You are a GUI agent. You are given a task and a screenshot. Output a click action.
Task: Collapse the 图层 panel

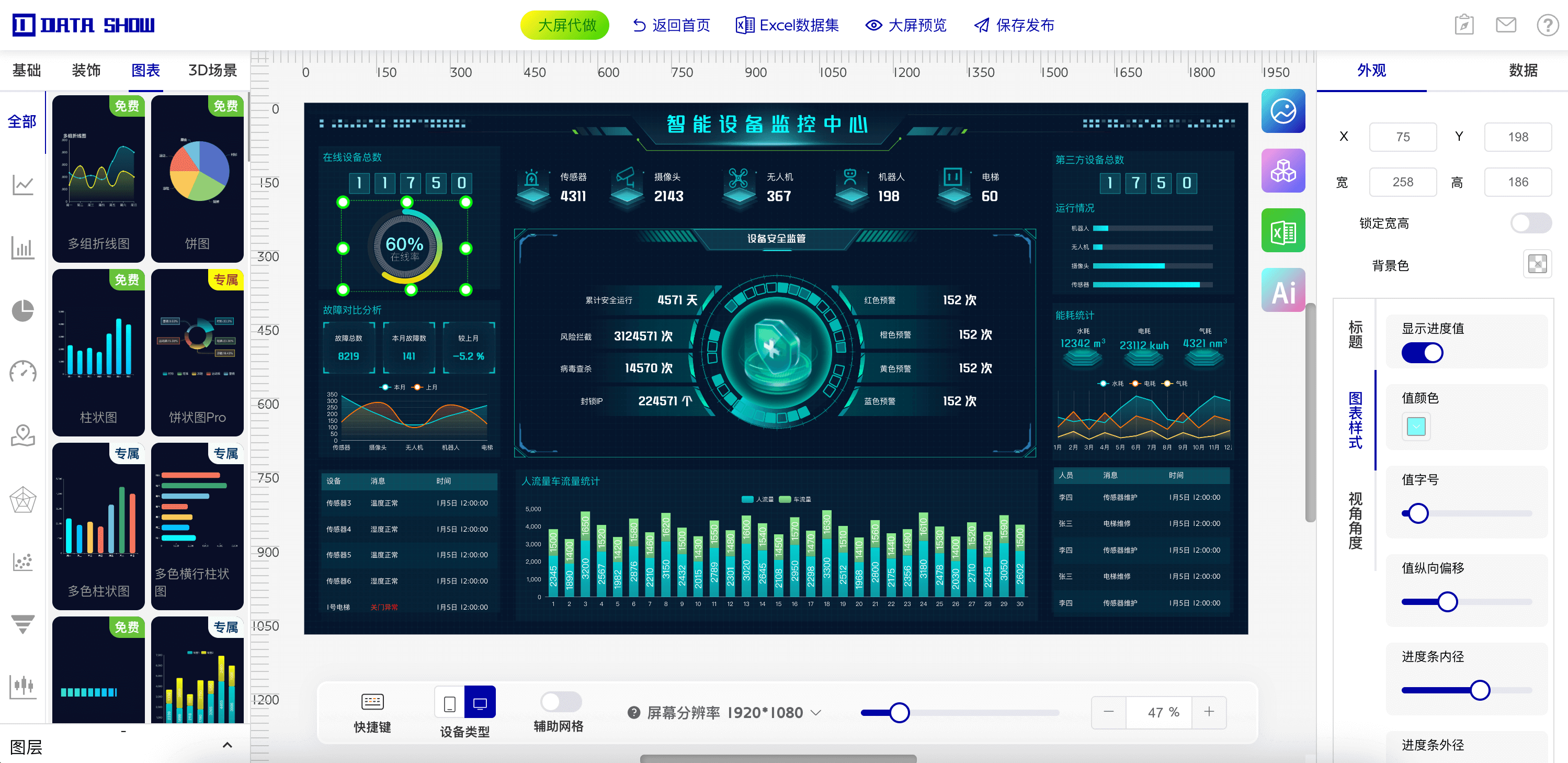[x=228, y=744]
